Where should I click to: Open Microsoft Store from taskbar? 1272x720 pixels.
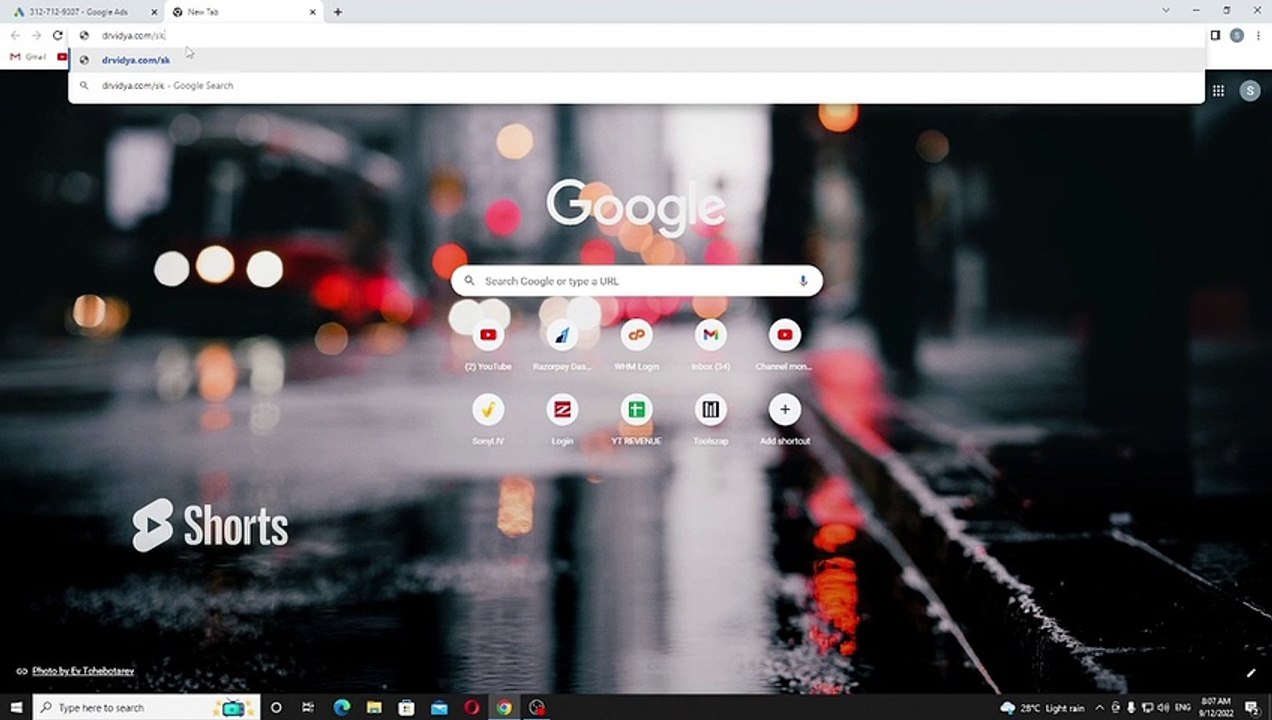tap(406, 707)
